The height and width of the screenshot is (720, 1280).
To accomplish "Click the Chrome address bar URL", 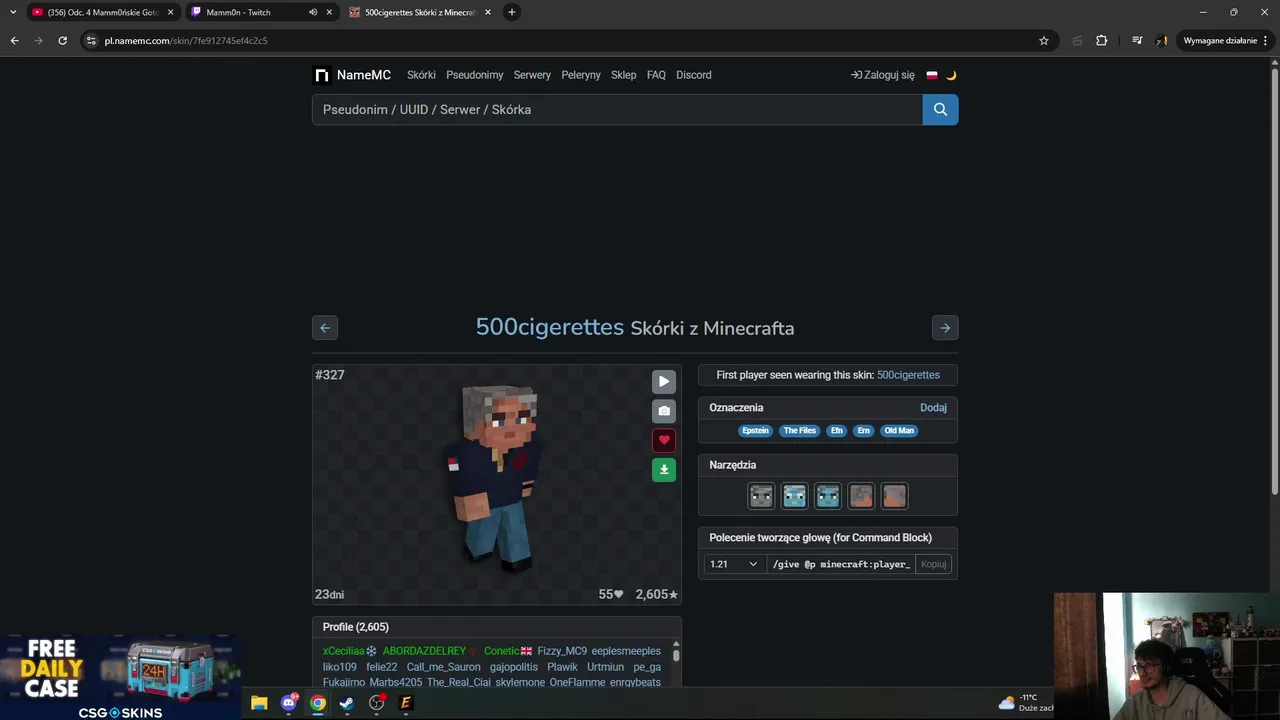I will (x=186, y=41).
